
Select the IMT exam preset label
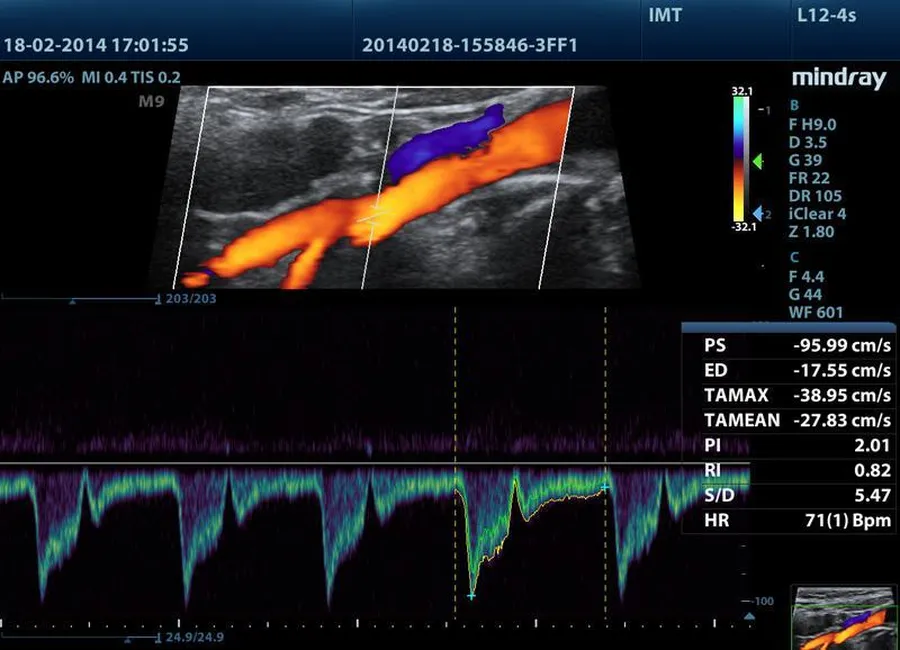point(667,15)
